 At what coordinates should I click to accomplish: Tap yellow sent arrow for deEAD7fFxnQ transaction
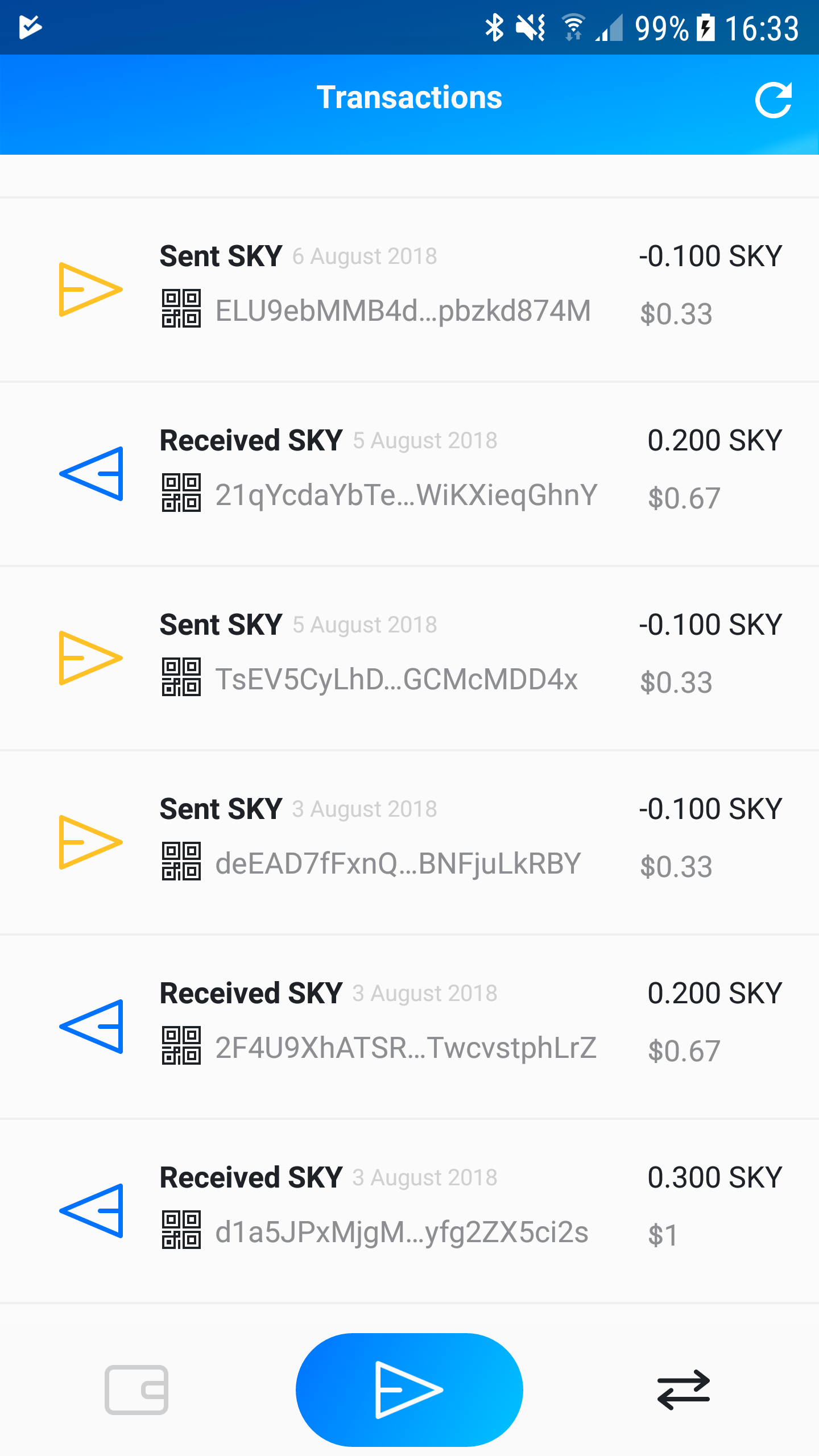point(90,842)
